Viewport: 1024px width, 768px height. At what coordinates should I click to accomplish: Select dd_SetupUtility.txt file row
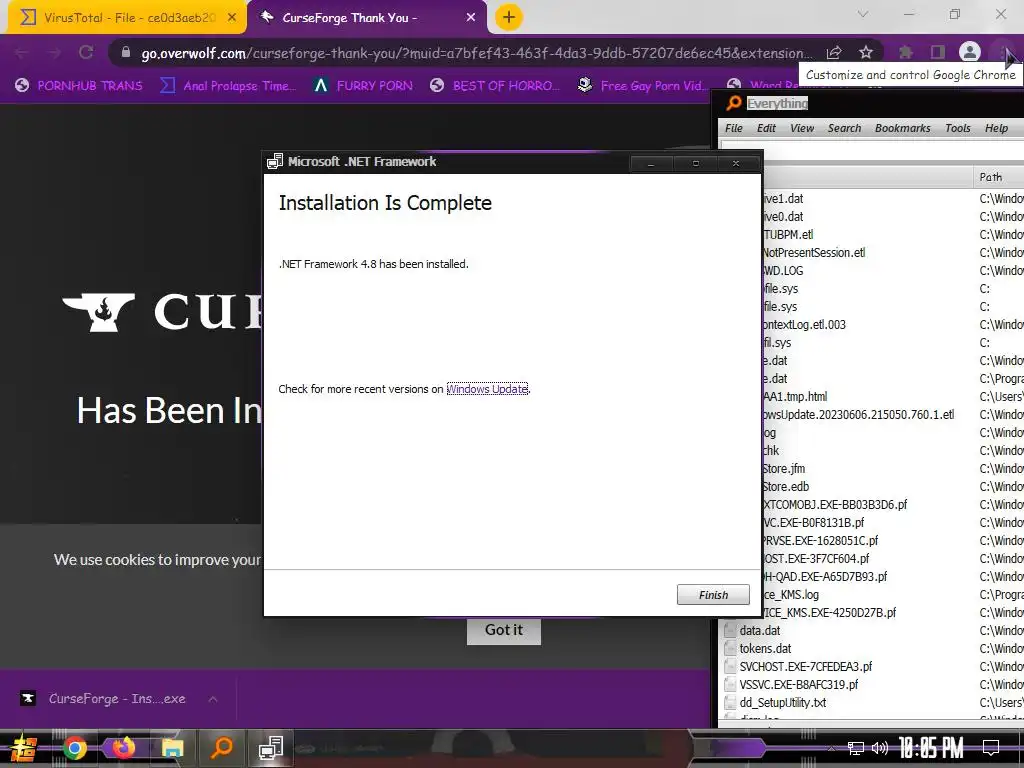pyautogui.click(x=782, y=703)
